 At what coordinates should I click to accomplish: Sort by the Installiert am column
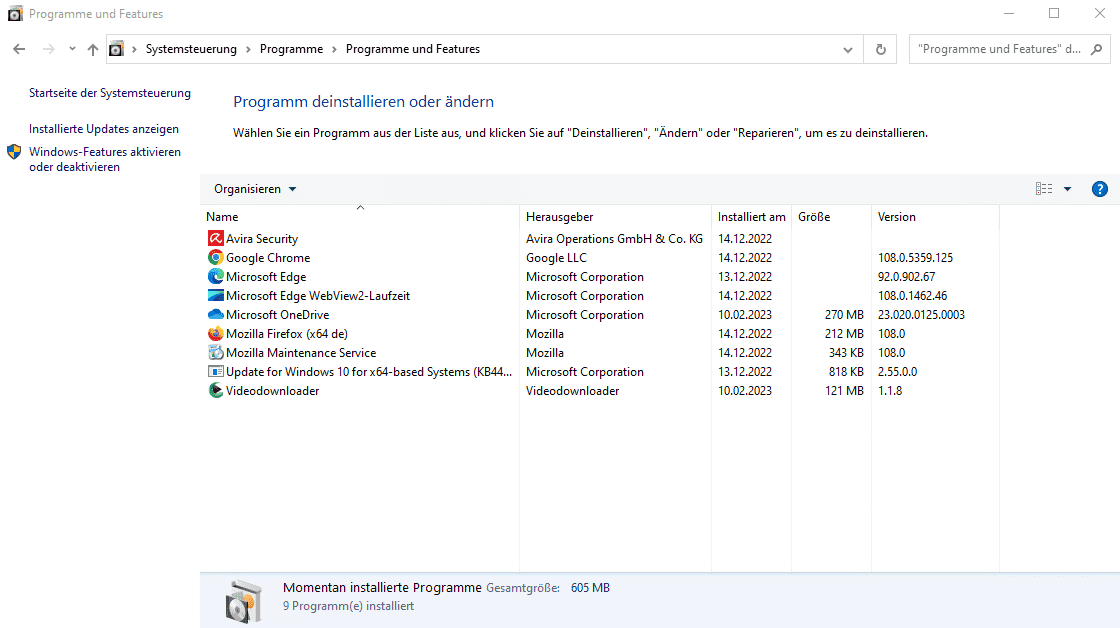click(x=752, y=216)
